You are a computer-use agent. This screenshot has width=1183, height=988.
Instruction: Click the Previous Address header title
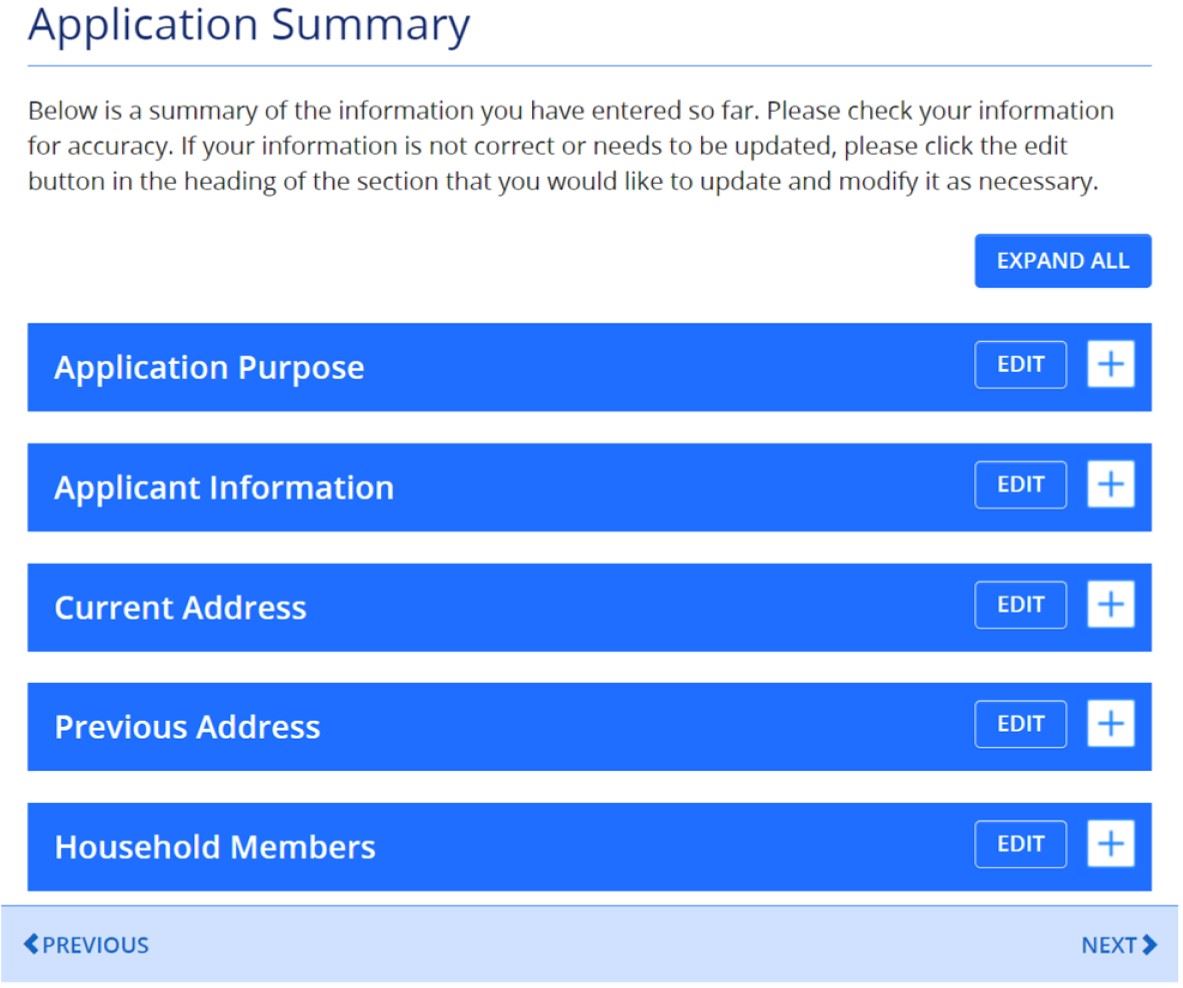187,727
